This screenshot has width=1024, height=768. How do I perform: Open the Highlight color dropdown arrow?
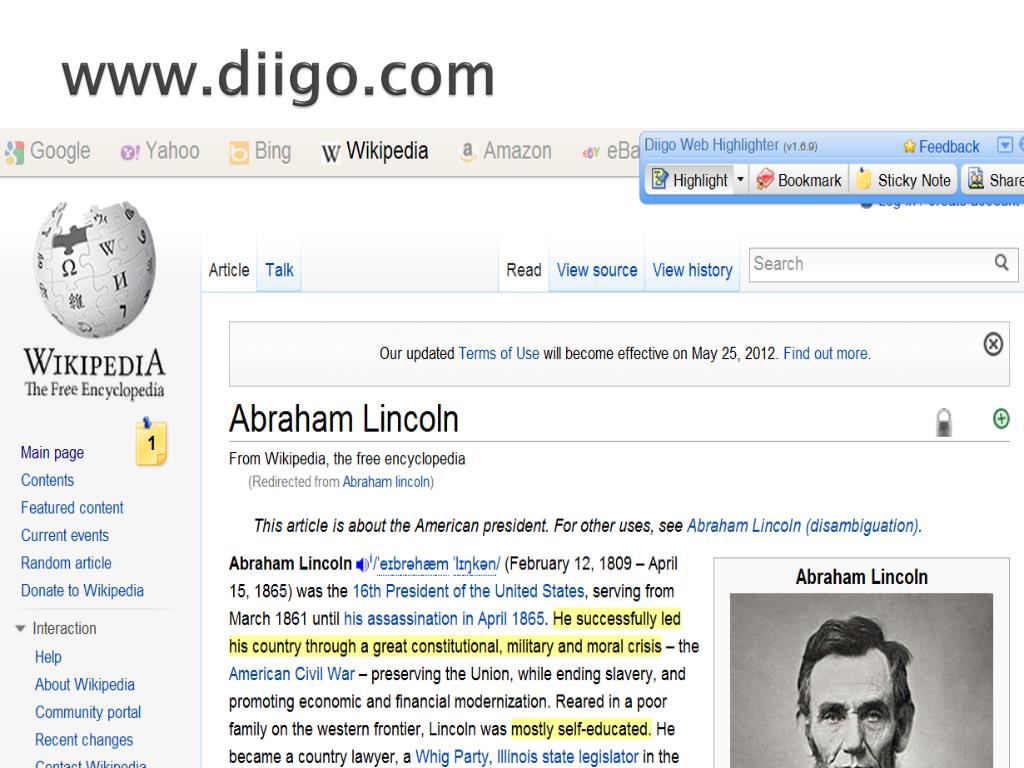(741, 179)
